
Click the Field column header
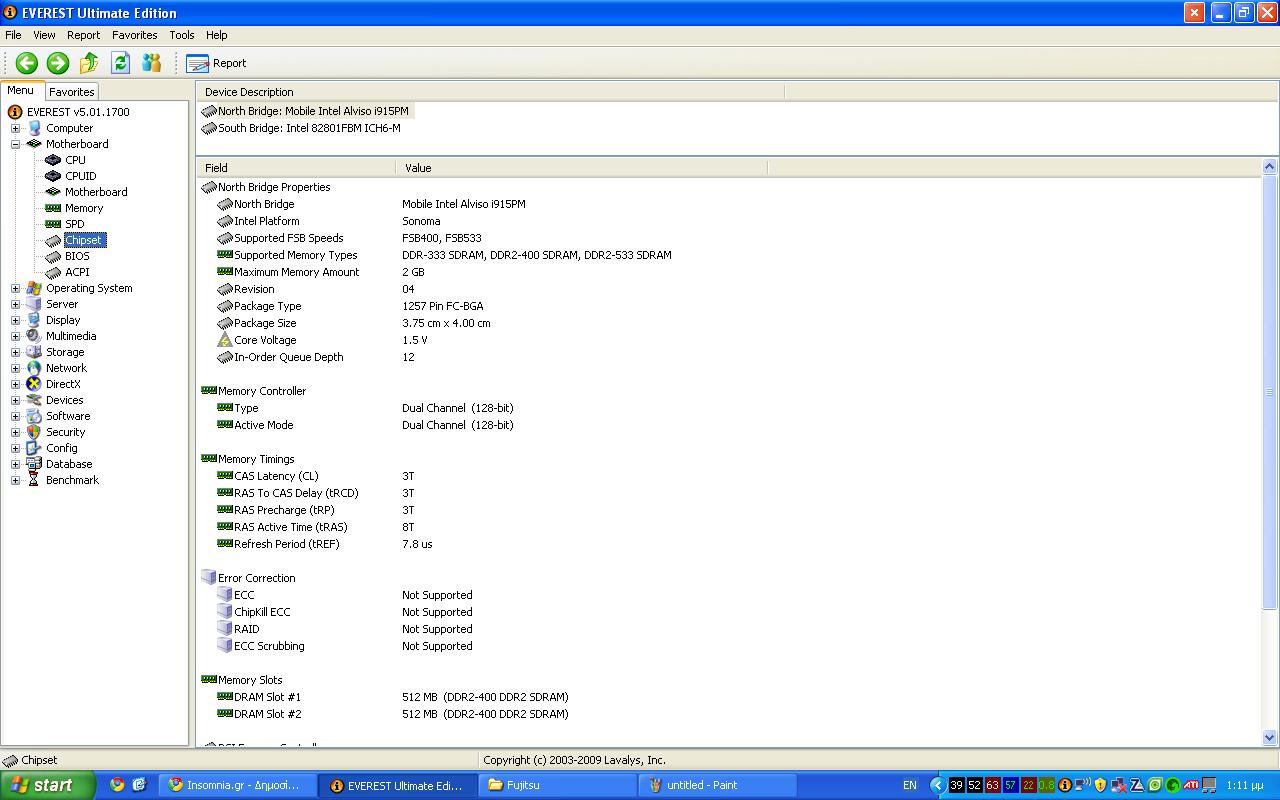coord(296,168)
